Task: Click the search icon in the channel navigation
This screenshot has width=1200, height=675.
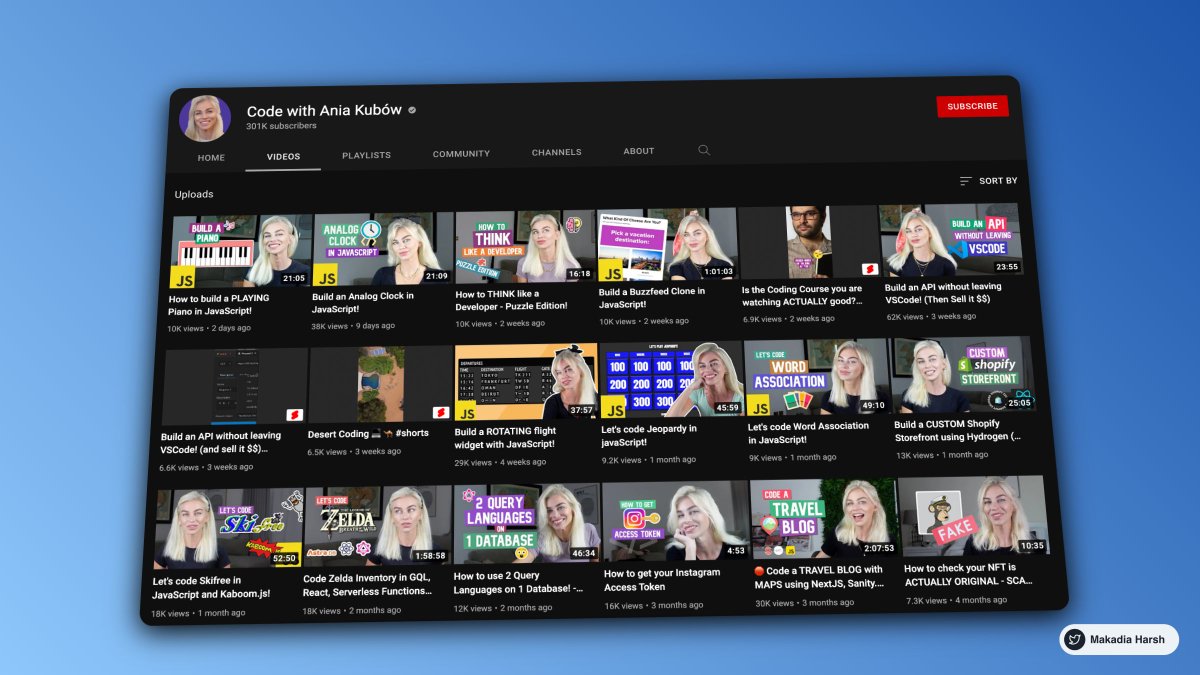Action: 704,149
